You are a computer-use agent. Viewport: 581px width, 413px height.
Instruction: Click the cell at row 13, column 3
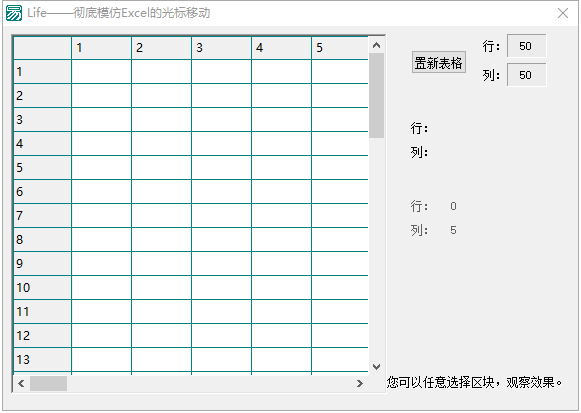(x=221, y=360)
